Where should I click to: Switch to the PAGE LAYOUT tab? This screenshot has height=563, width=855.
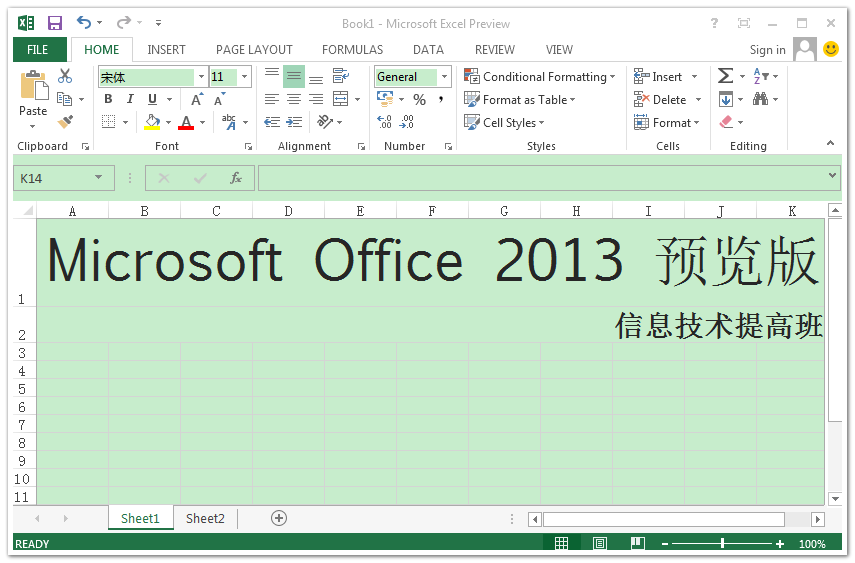point(254,50)
